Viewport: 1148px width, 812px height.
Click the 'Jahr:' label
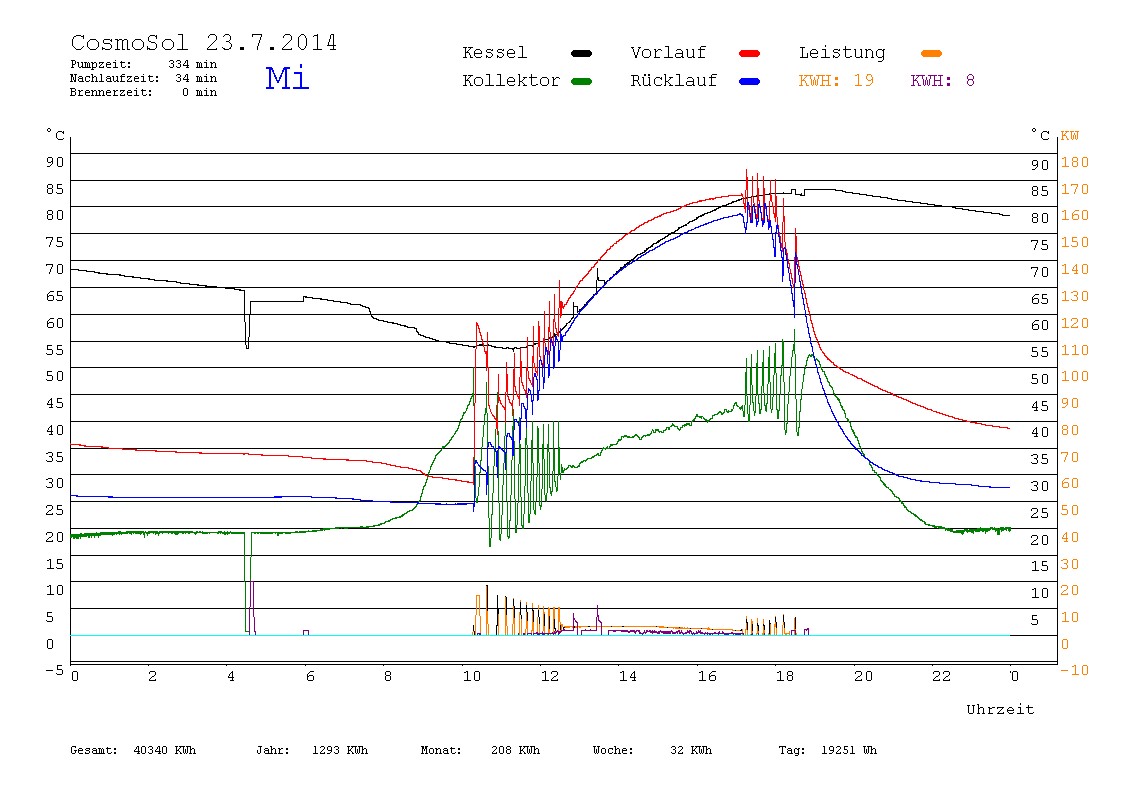[273, 750]
